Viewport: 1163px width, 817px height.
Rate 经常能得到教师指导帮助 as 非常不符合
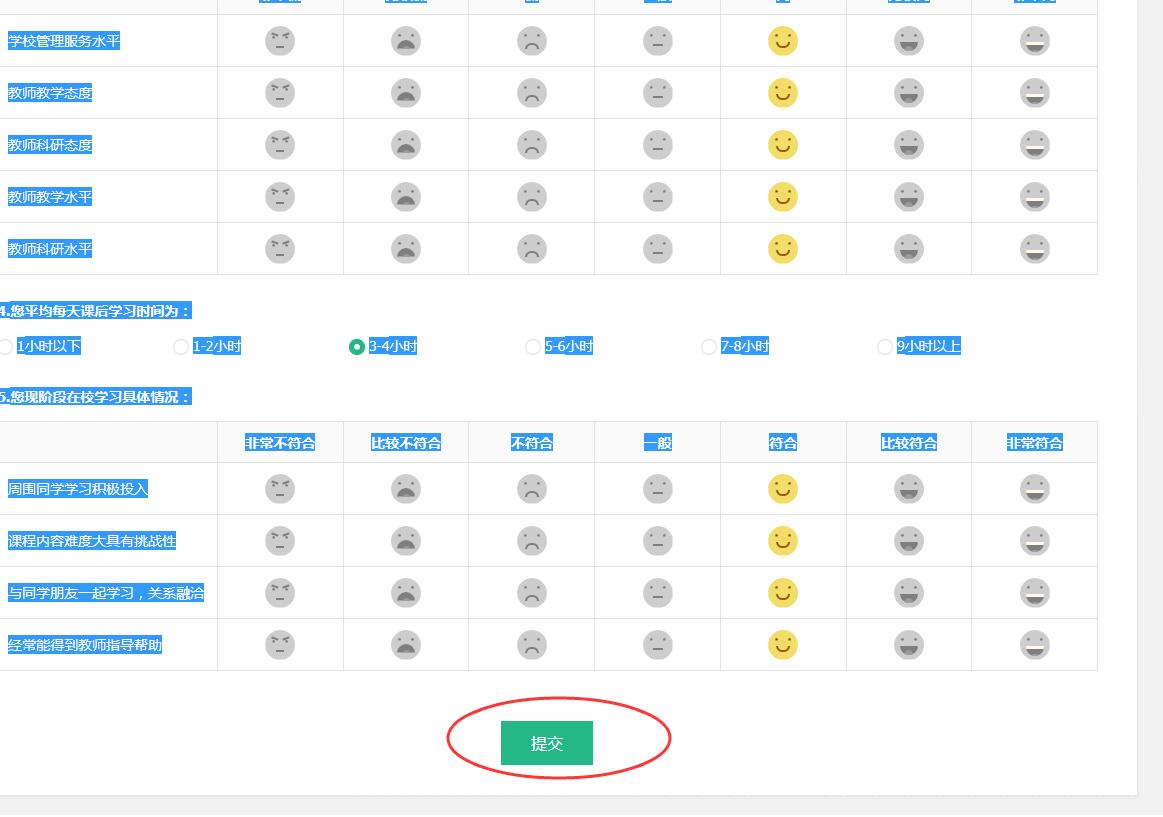click(280, 645)
